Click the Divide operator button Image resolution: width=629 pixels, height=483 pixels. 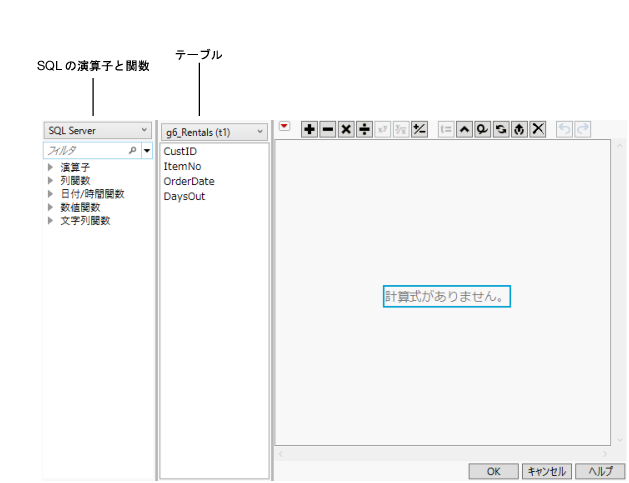coord(364,130)
